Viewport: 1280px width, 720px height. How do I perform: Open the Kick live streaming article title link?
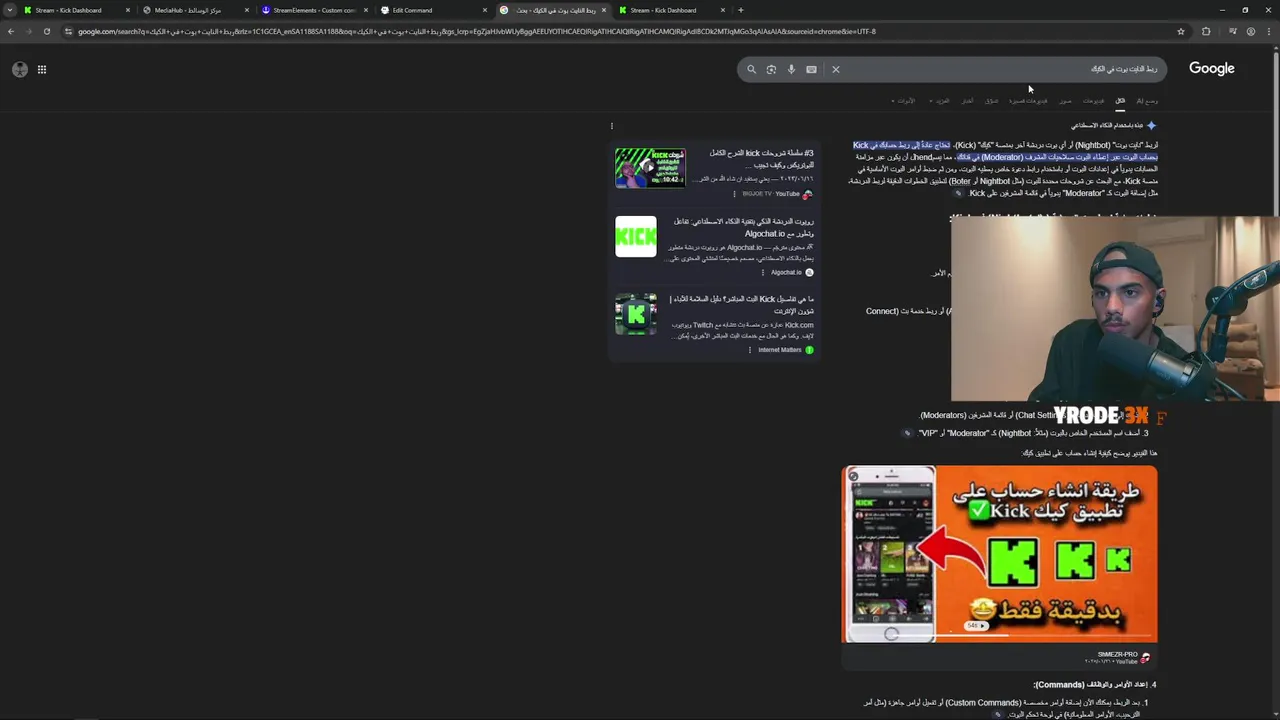tap(741, 305)
